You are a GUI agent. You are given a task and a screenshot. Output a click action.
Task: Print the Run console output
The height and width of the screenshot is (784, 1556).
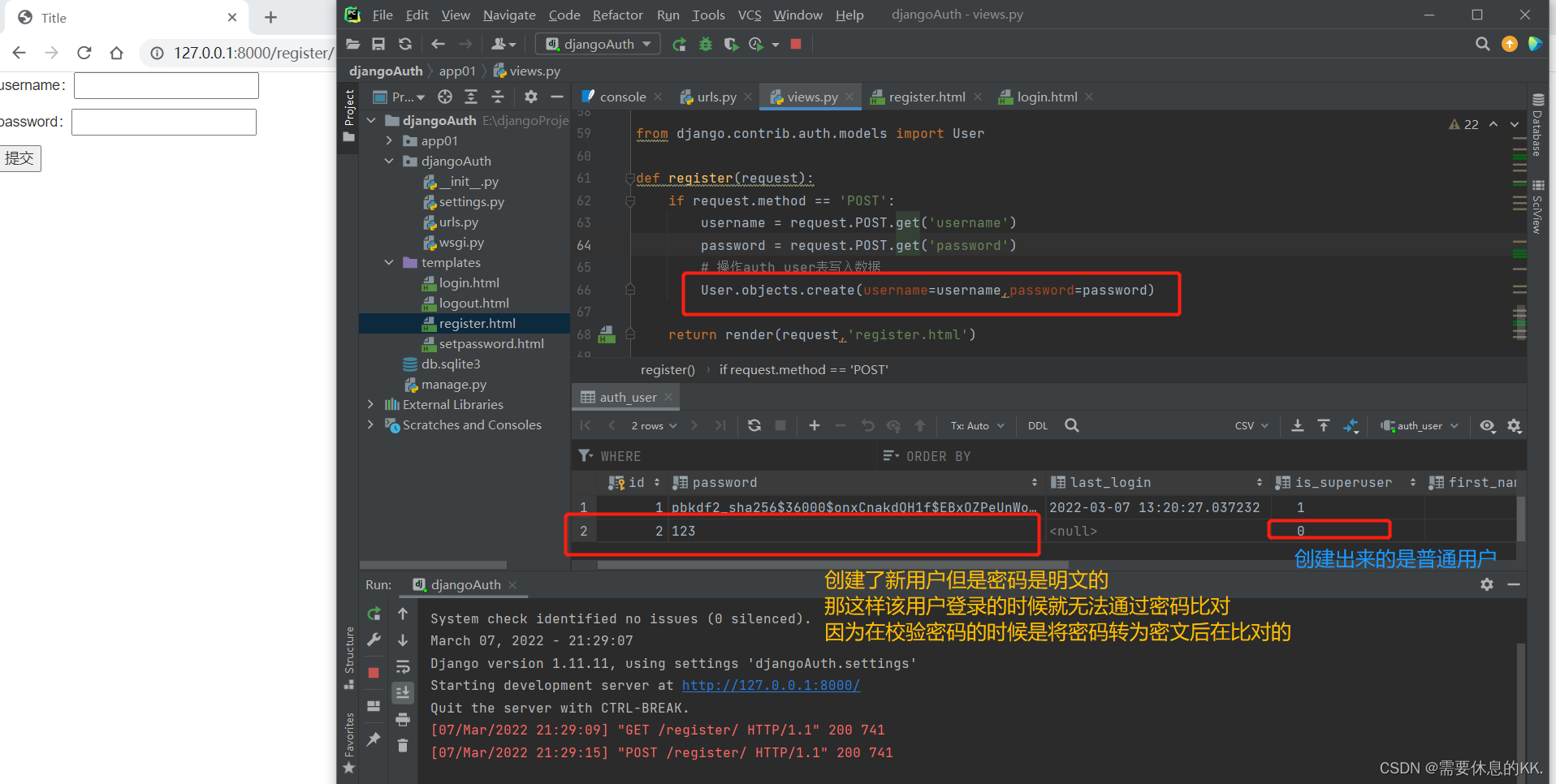tap(403, 719)
